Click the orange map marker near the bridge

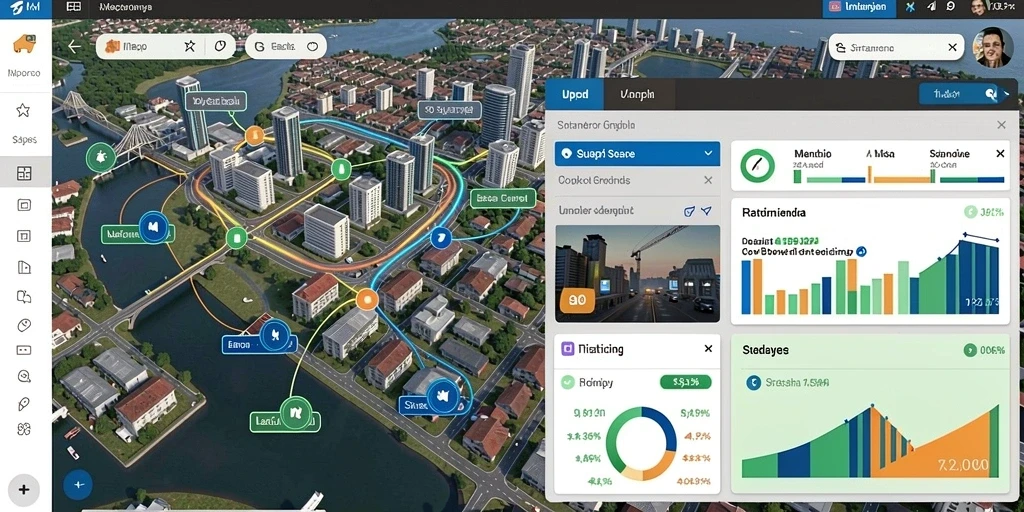[255, 136]
